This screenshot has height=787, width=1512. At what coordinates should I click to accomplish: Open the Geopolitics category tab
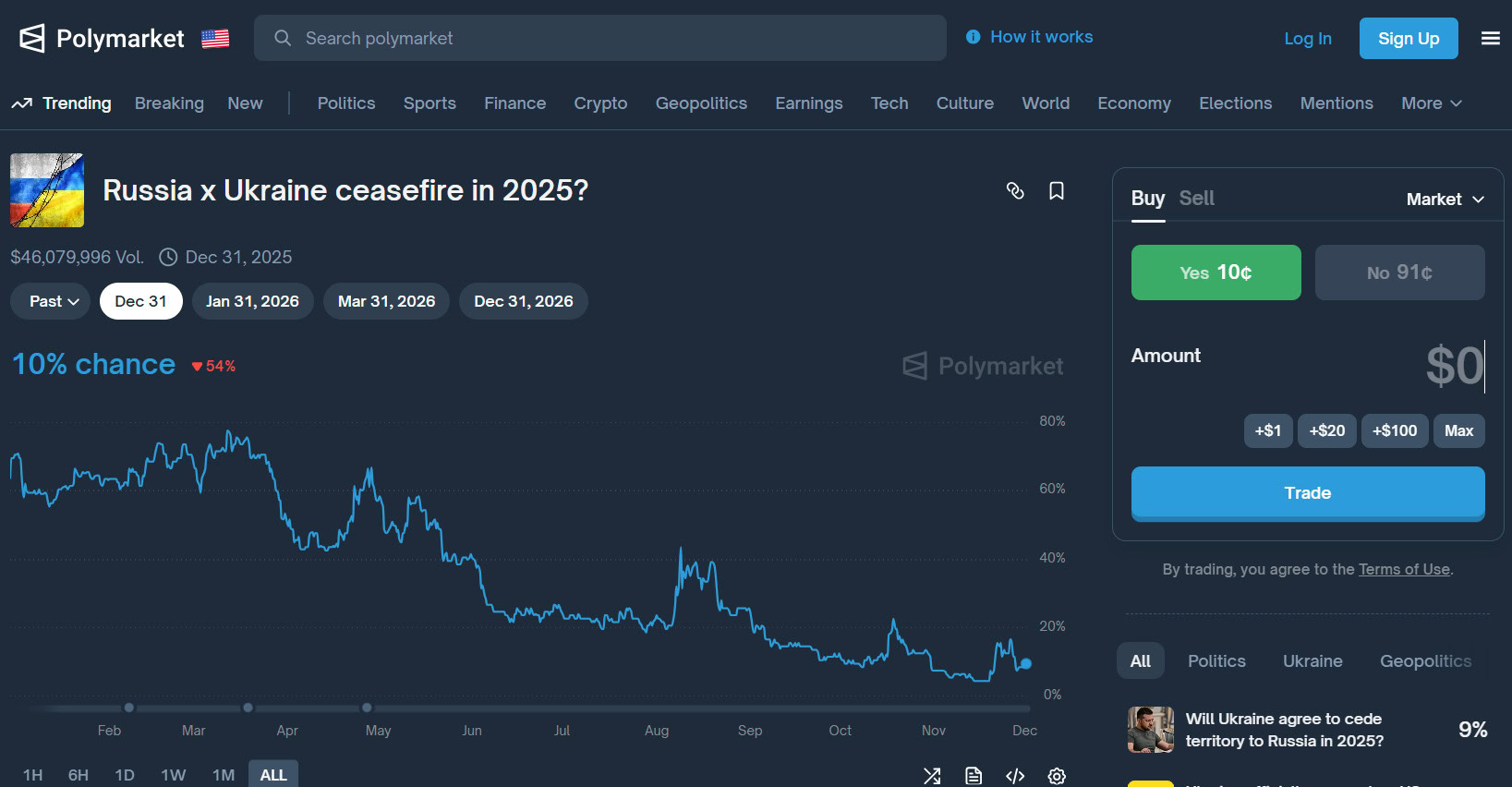701,103
